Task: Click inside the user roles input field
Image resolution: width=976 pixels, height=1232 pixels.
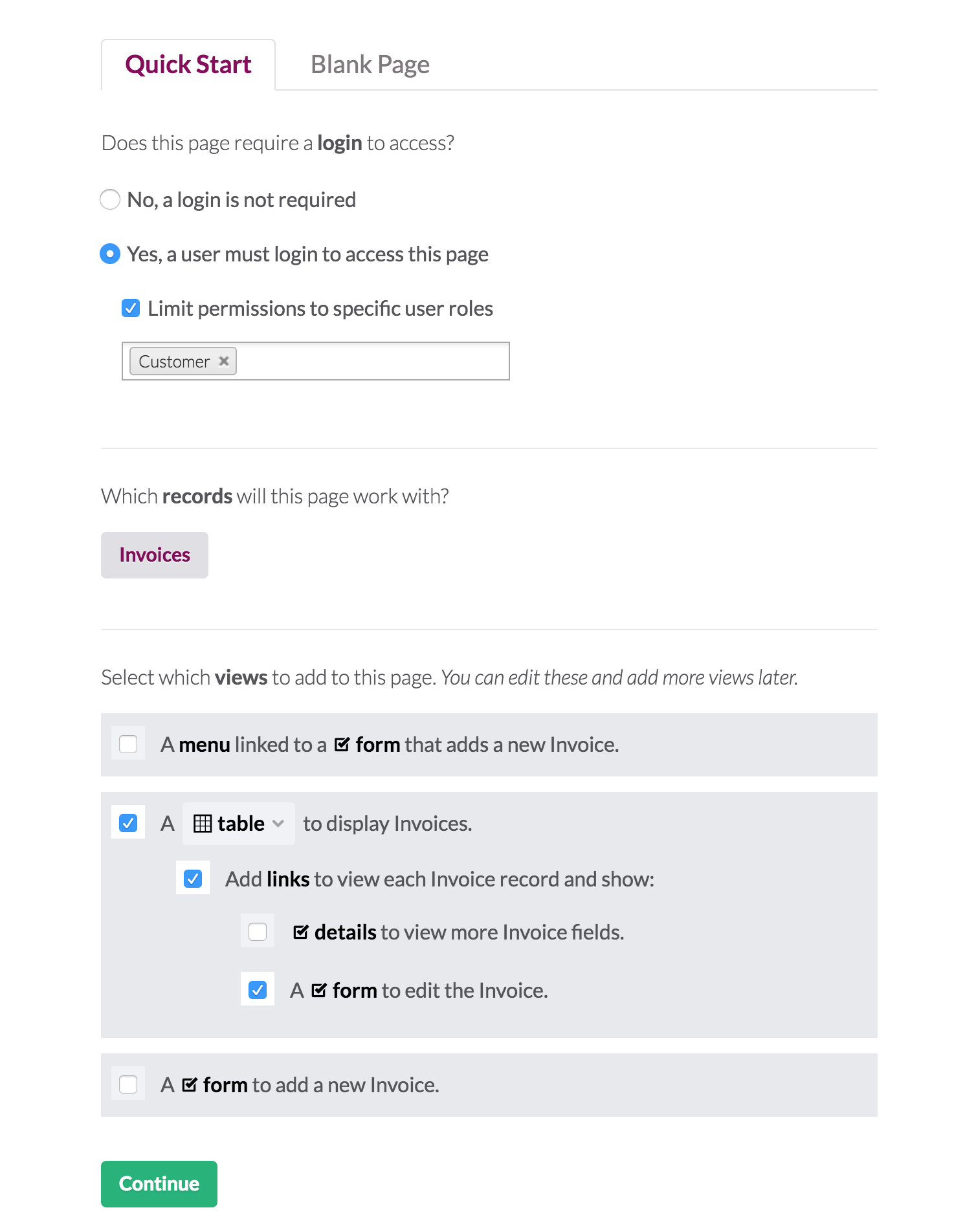Action: (x=372, y=361)
